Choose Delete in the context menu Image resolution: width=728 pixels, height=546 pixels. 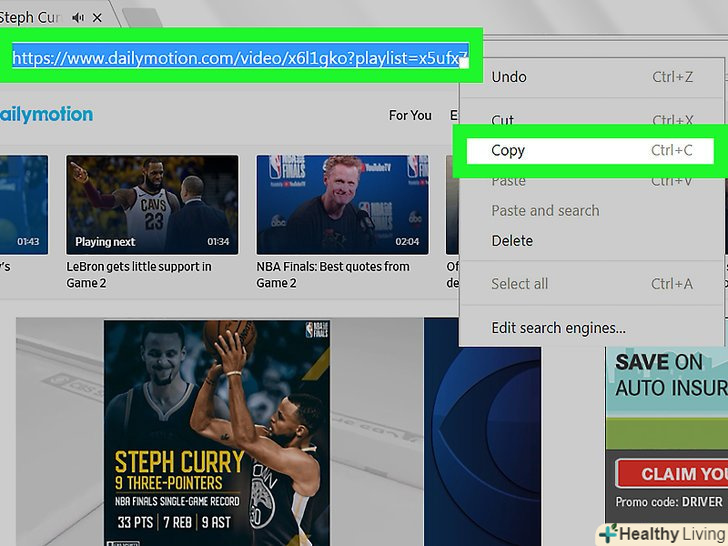tap(591, 241)
